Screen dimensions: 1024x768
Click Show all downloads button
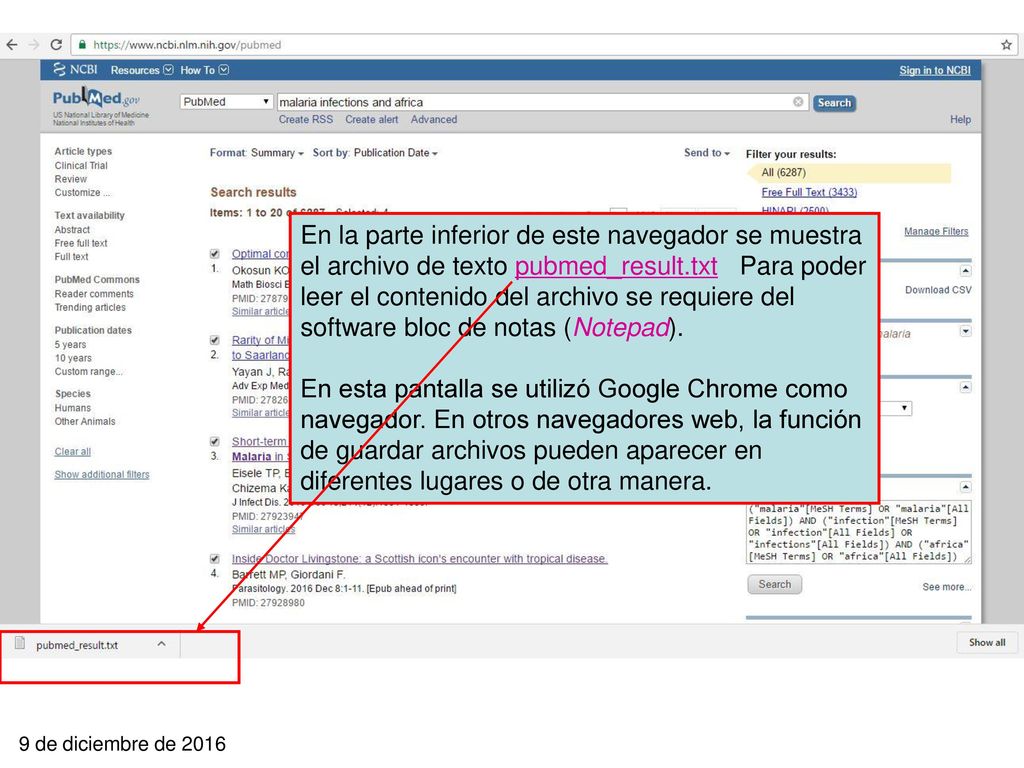(x=987, y=643)
